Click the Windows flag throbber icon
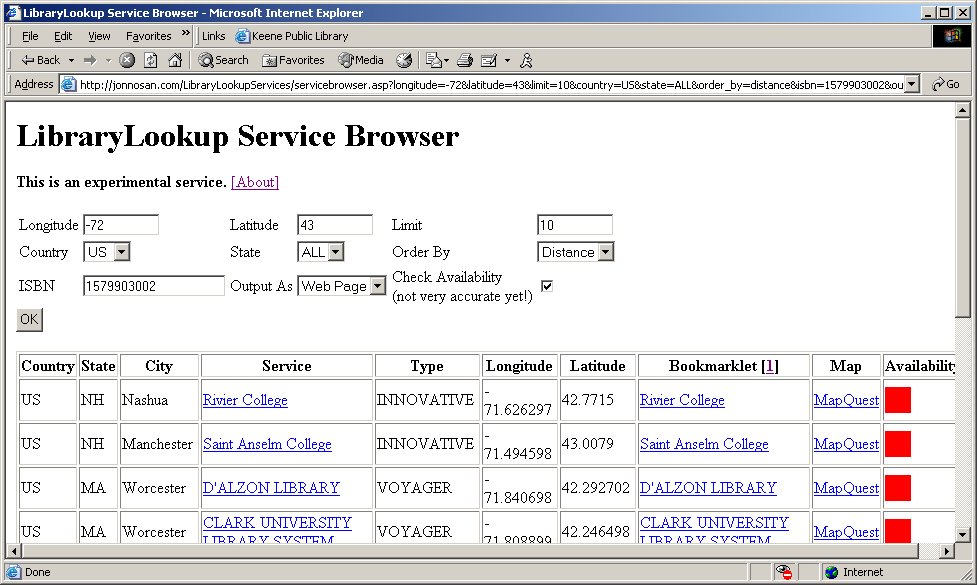977x585 pixels. tap(951, 36)
